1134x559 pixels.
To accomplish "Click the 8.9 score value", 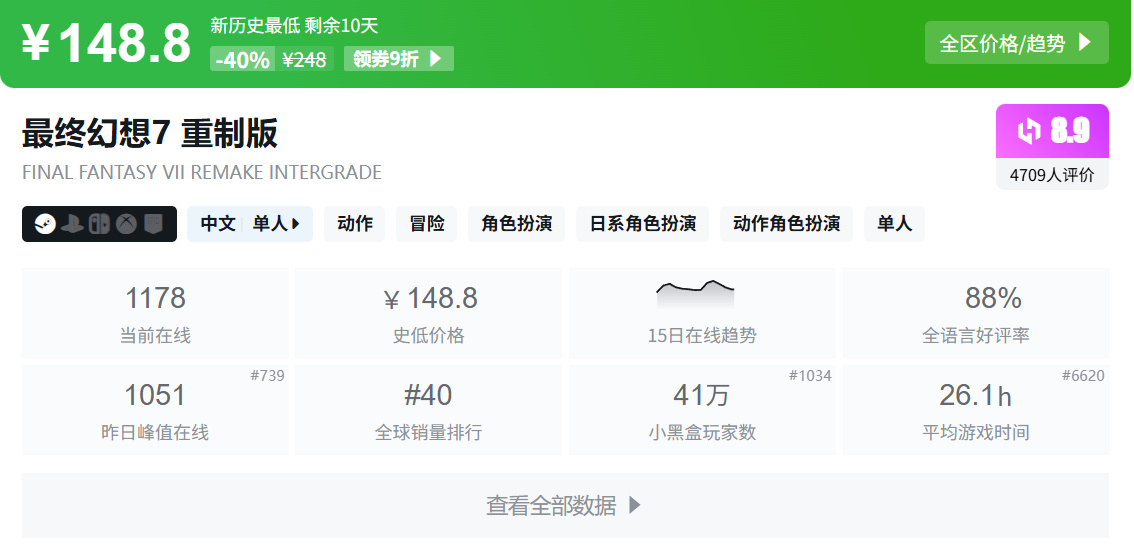I will point(1070,131).
